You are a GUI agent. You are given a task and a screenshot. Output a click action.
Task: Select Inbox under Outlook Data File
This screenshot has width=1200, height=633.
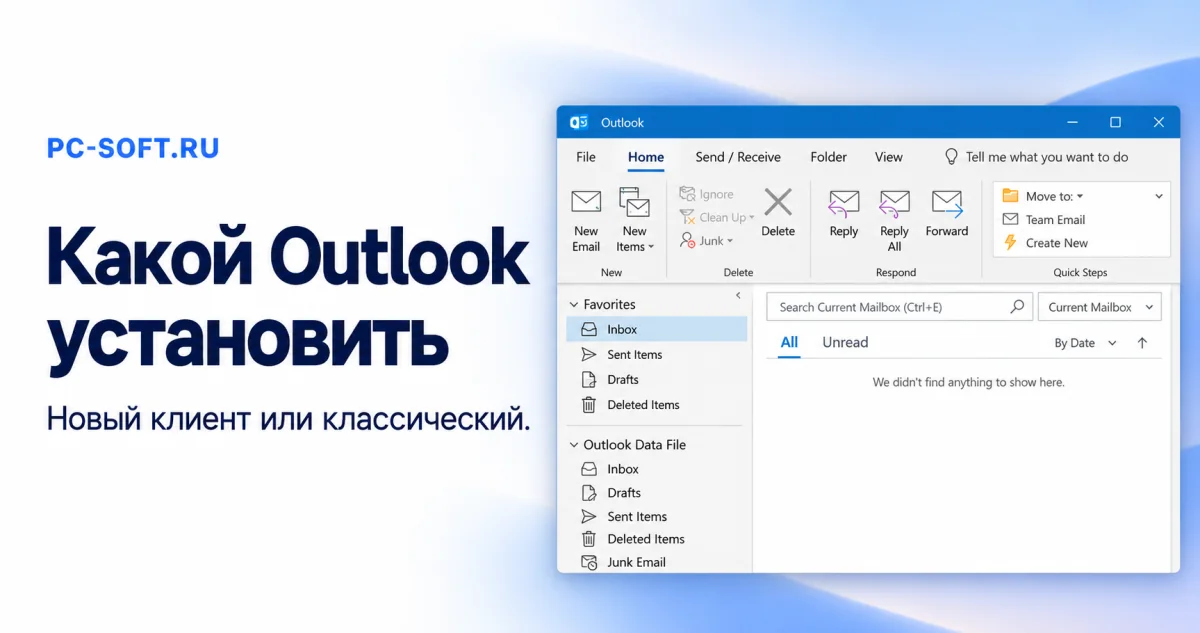coord(656,469)
